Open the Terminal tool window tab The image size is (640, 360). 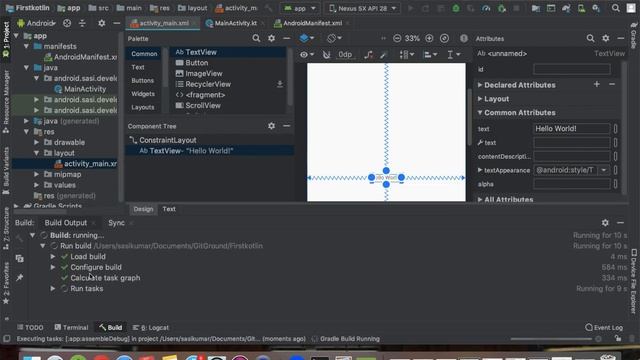point(71,327)
